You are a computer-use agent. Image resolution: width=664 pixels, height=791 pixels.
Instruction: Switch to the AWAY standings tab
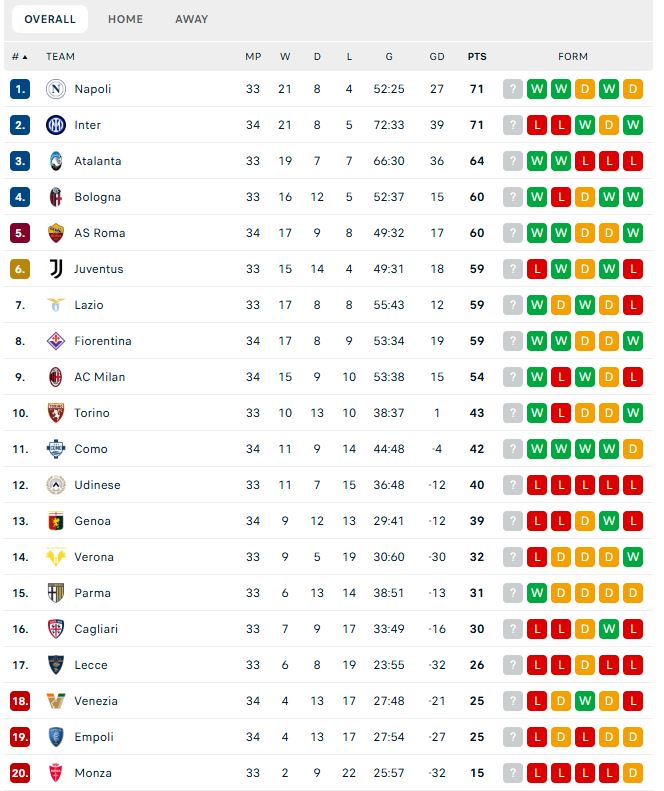point(191,19)
